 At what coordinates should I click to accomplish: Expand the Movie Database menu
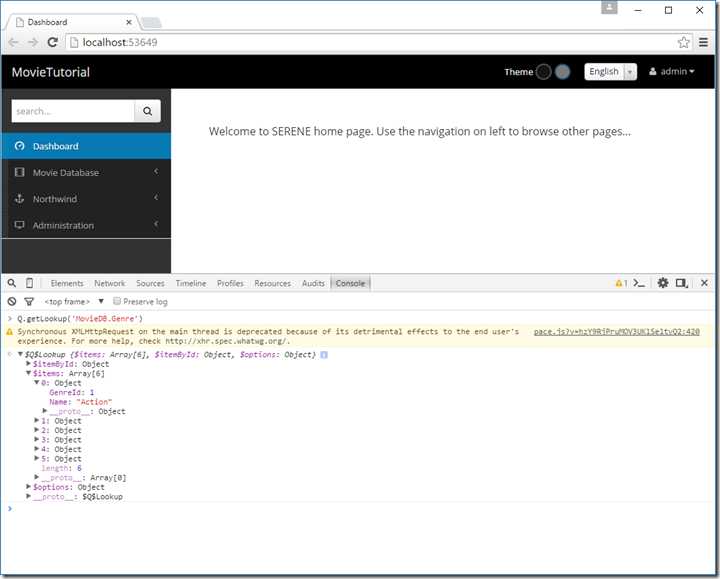click(86, 173)
